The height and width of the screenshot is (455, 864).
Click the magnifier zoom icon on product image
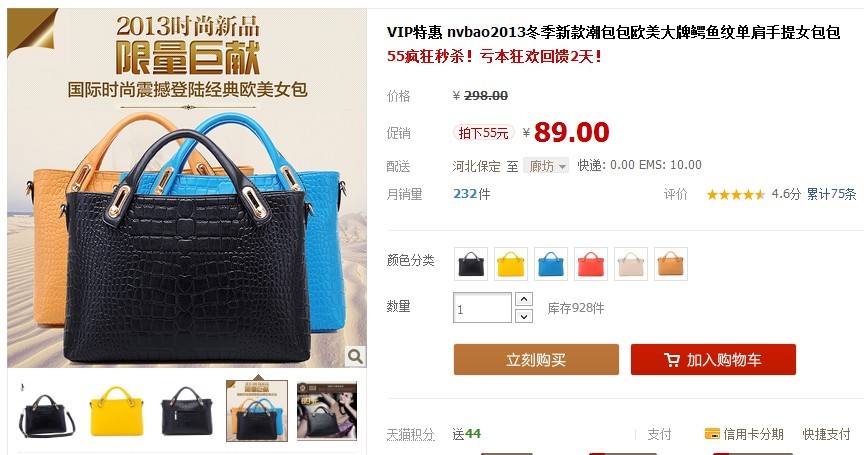355,356
